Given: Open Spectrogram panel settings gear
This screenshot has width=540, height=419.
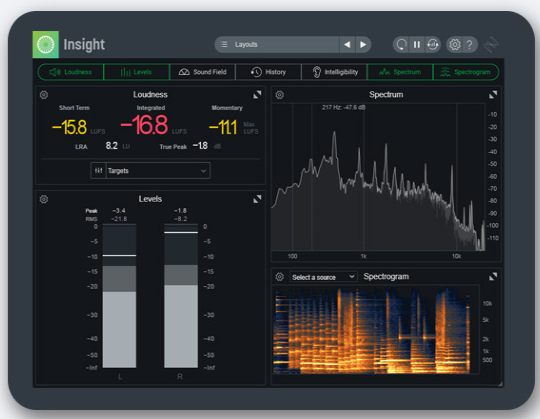Looking at the screenshot, I should pos(280,277).
